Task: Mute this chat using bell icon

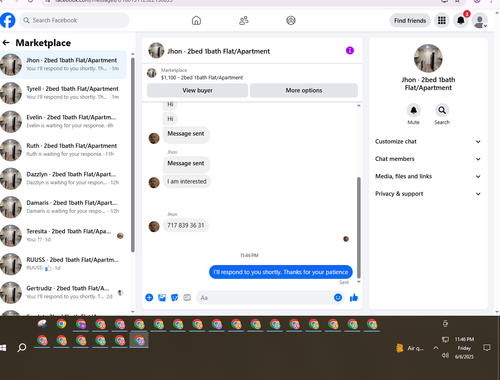Action: pos(413,110)
